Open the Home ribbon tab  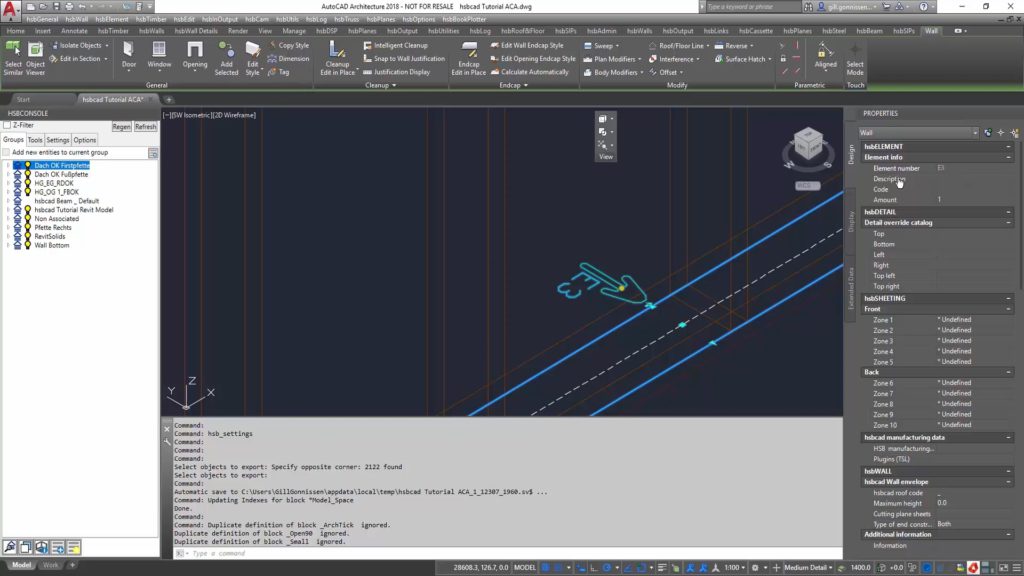(15, 31)
